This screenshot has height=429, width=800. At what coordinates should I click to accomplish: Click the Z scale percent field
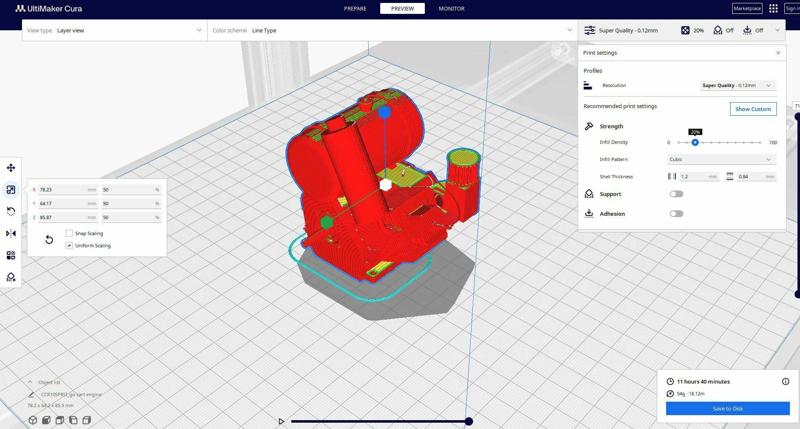pyautogui.click(x=131, y=217)
